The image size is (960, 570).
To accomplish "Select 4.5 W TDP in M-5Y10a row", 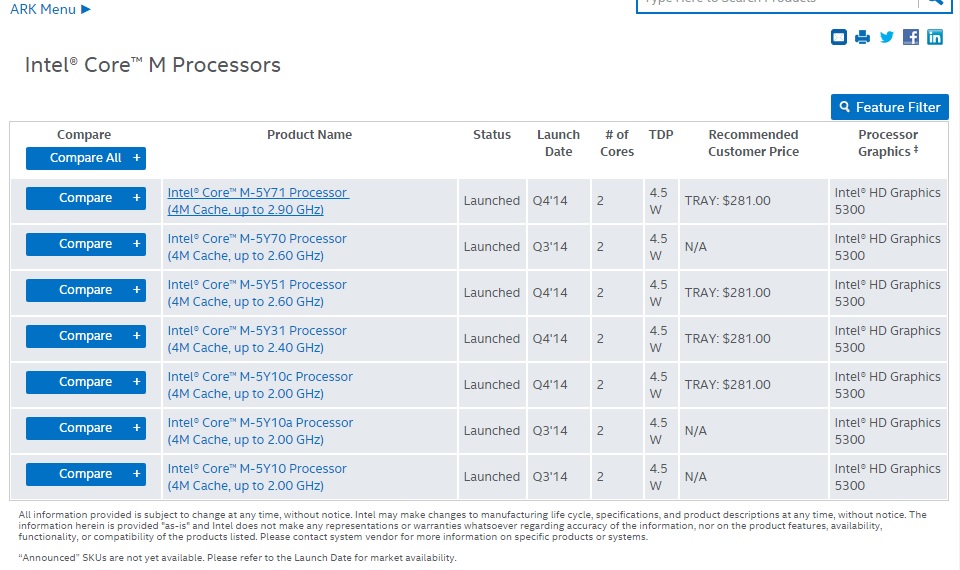I will point(658,430).
